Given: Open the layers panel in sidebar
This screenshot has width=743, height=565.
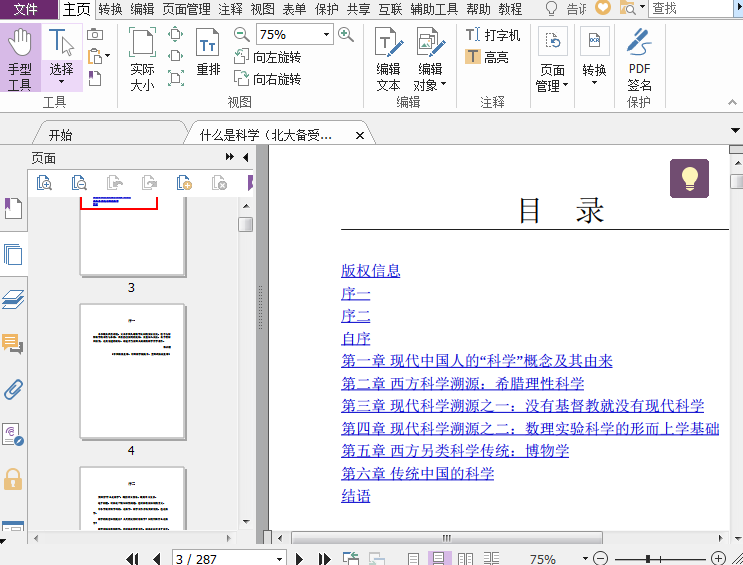Looking at the screenshot, I should (13, 300).
